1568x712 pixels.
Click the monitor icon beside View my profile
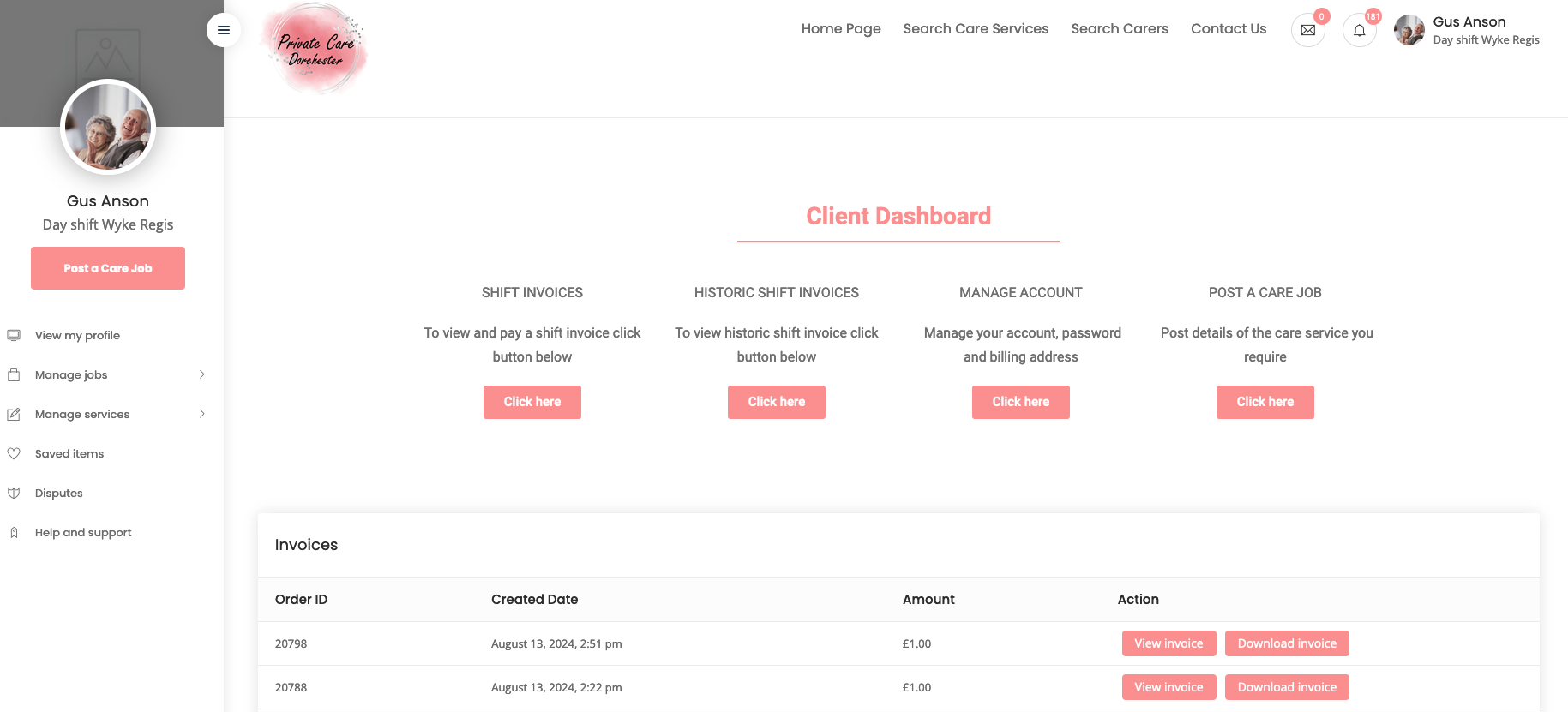(x=14, y=335)
